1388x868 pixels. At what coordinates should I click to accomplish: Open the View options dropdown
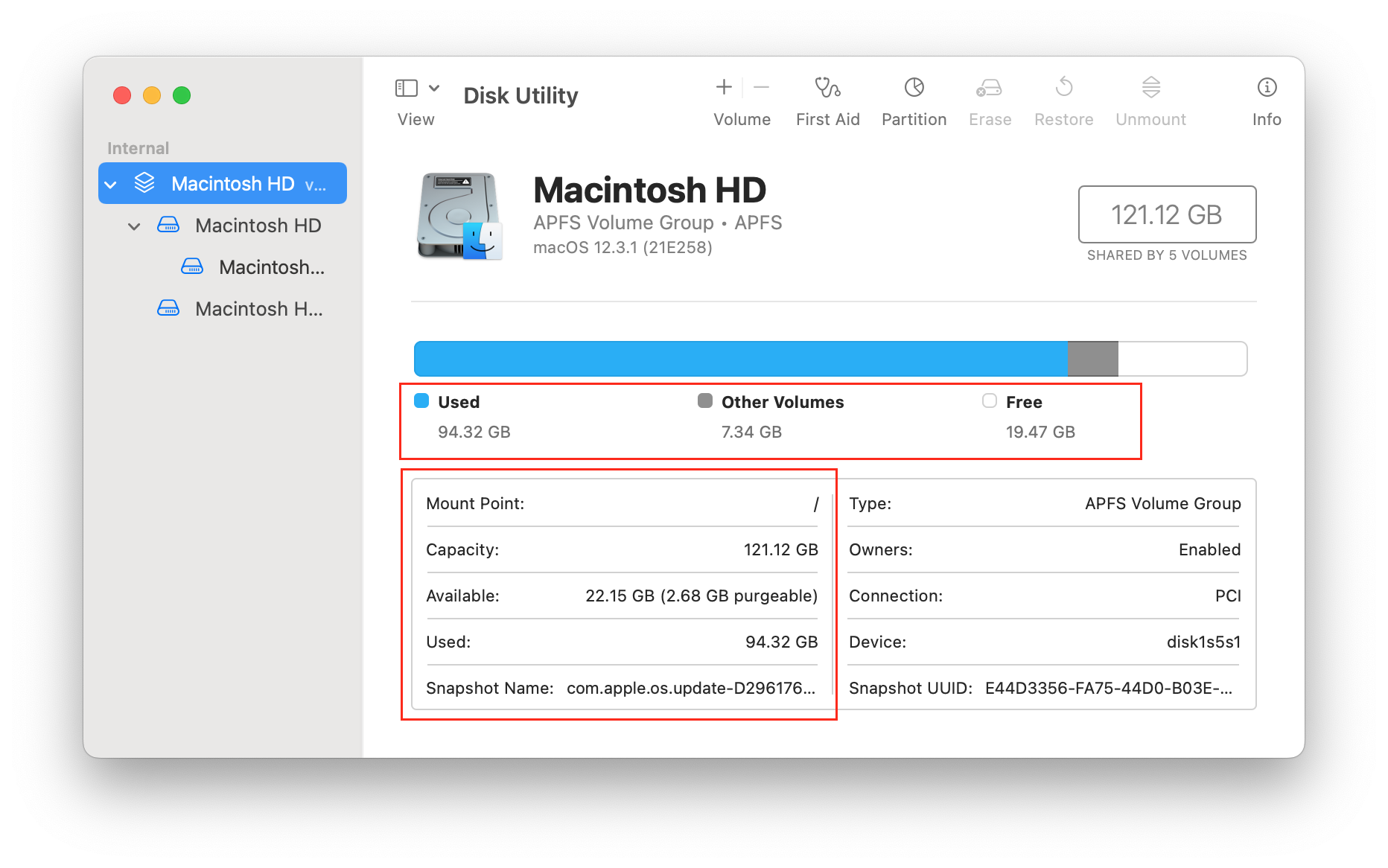coord(434,87)
